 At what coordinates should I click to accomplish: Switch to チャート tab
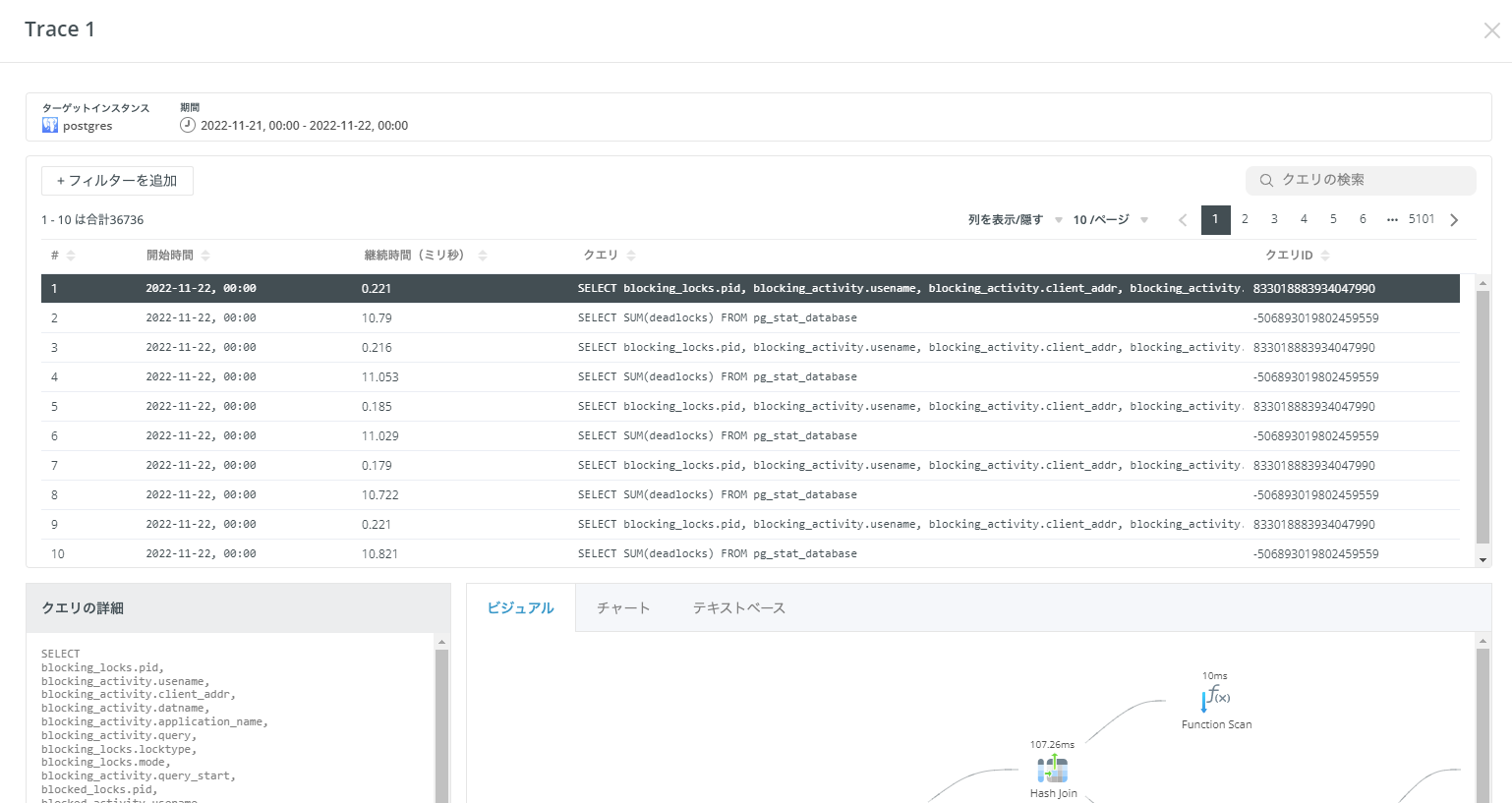623,608
